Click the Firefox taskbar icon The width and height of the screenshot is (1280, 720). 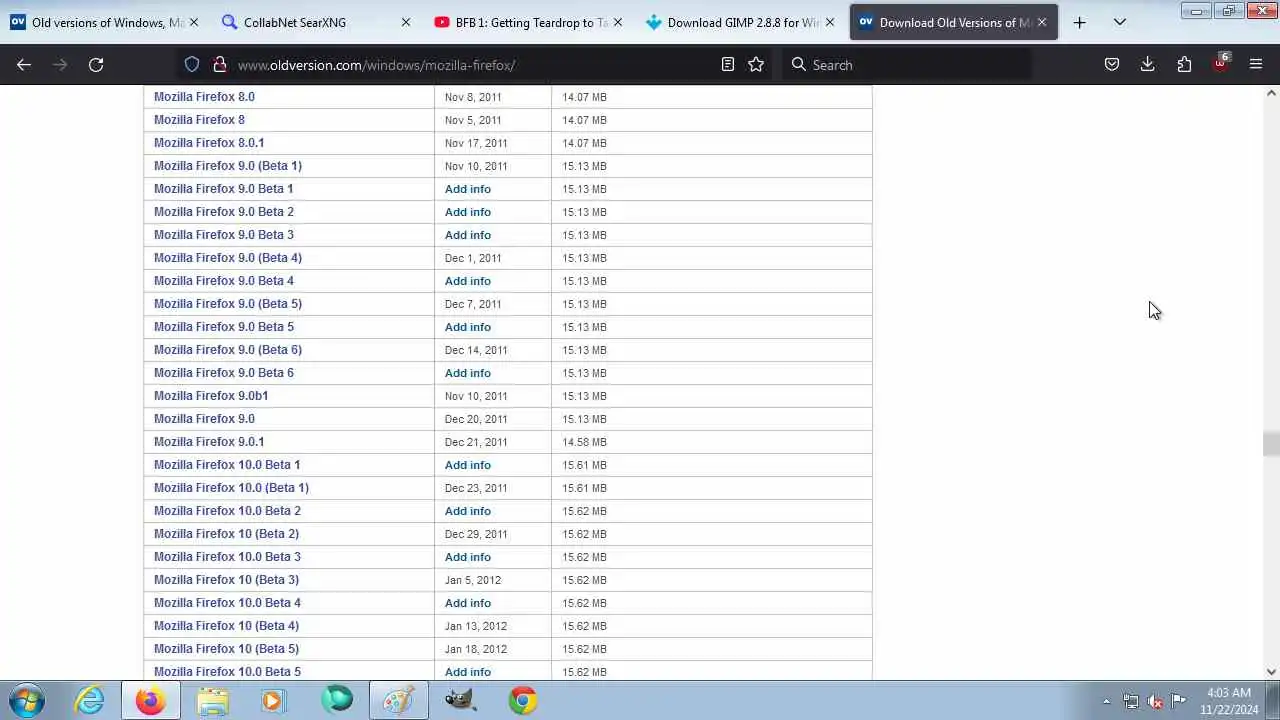click(x=151, y=700)
